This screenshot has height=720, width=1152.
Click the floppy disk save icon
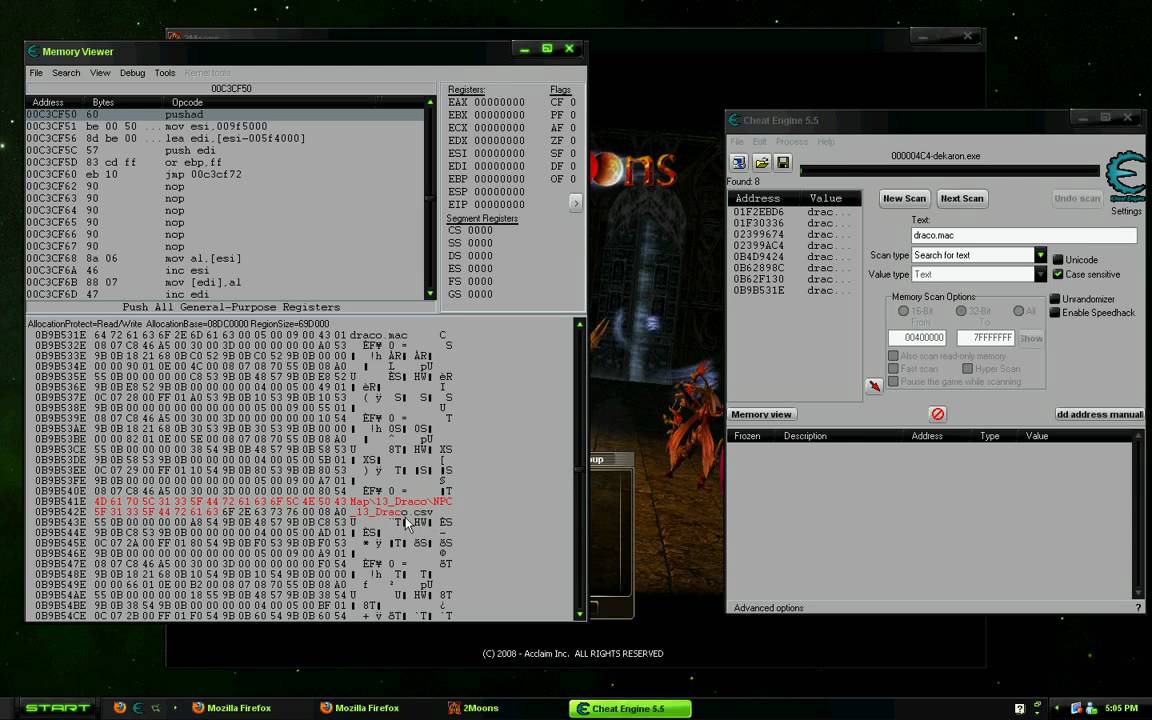click(x=783, y=162)
